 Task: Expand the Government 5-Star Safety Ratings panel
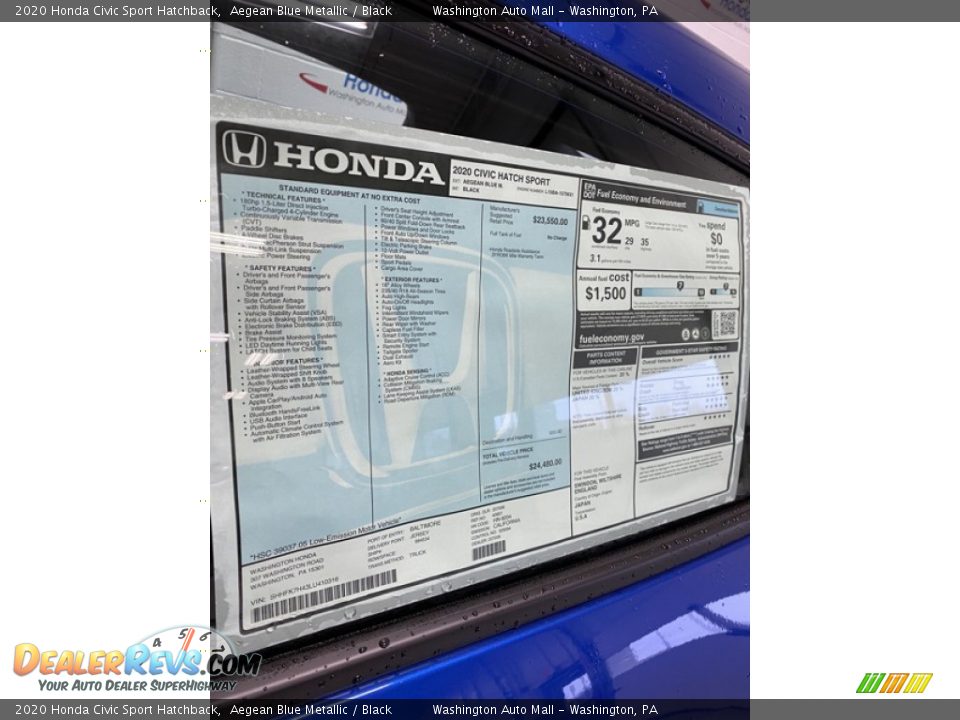[690, 350]
